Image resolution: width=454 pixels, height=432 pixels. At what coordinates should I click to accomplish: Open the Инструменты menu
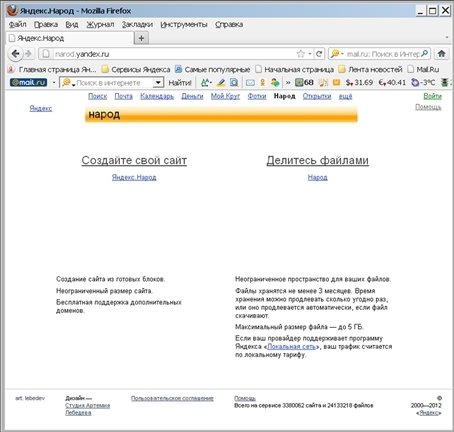(184, 24)
